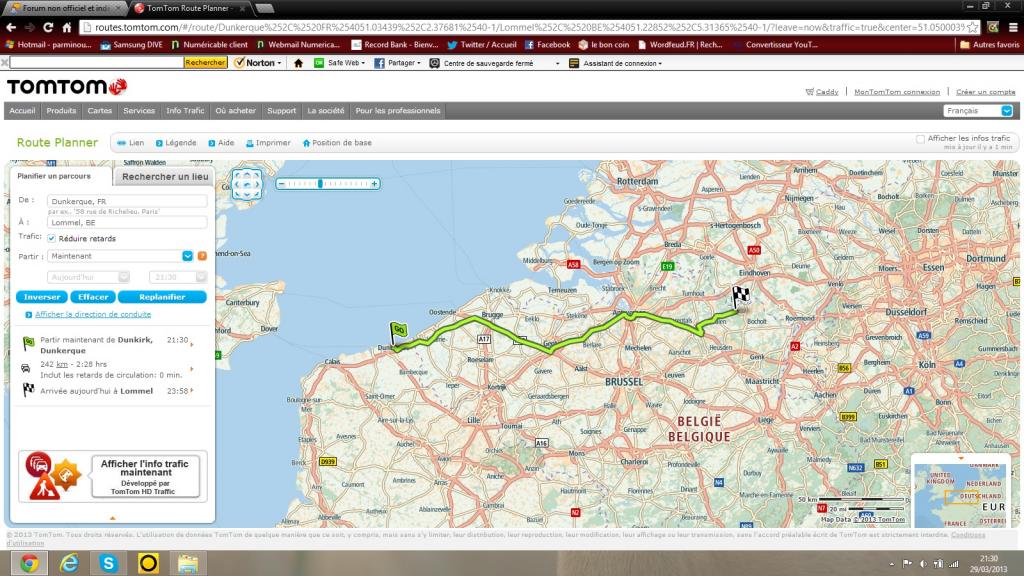Screen dimensions: 1024x576
Task: Click the green GO start flag on map
Action: (x=398, y=332)
